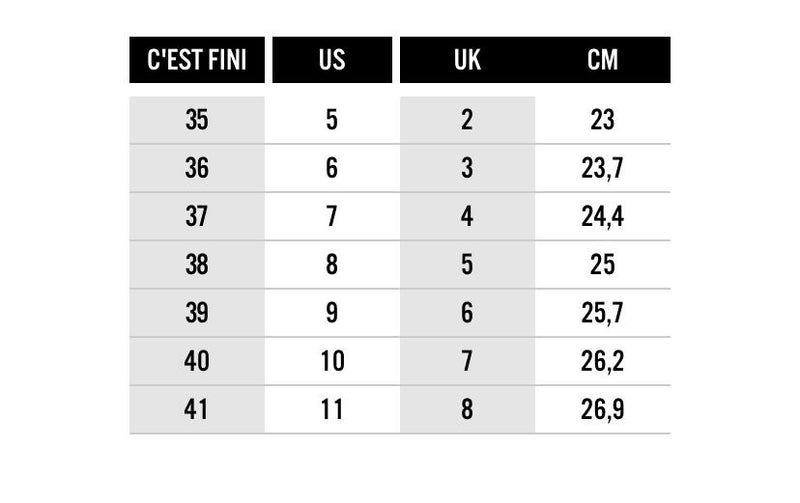Select size 40 in C'EST FINI column
800x503 pixels.
pyautogui.click(x=197, y=361)
